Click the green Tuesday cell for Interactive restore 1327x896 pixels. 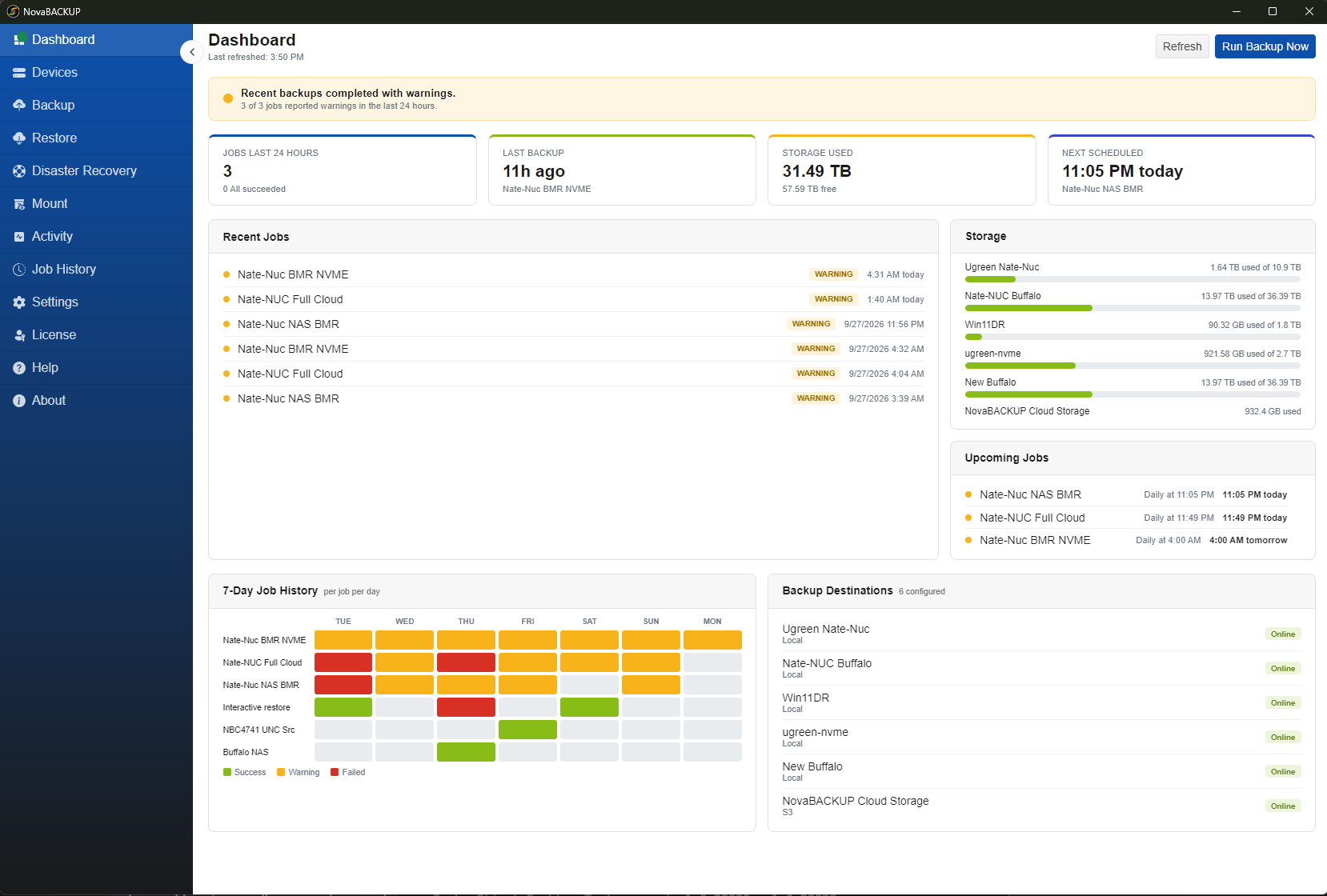343,707
